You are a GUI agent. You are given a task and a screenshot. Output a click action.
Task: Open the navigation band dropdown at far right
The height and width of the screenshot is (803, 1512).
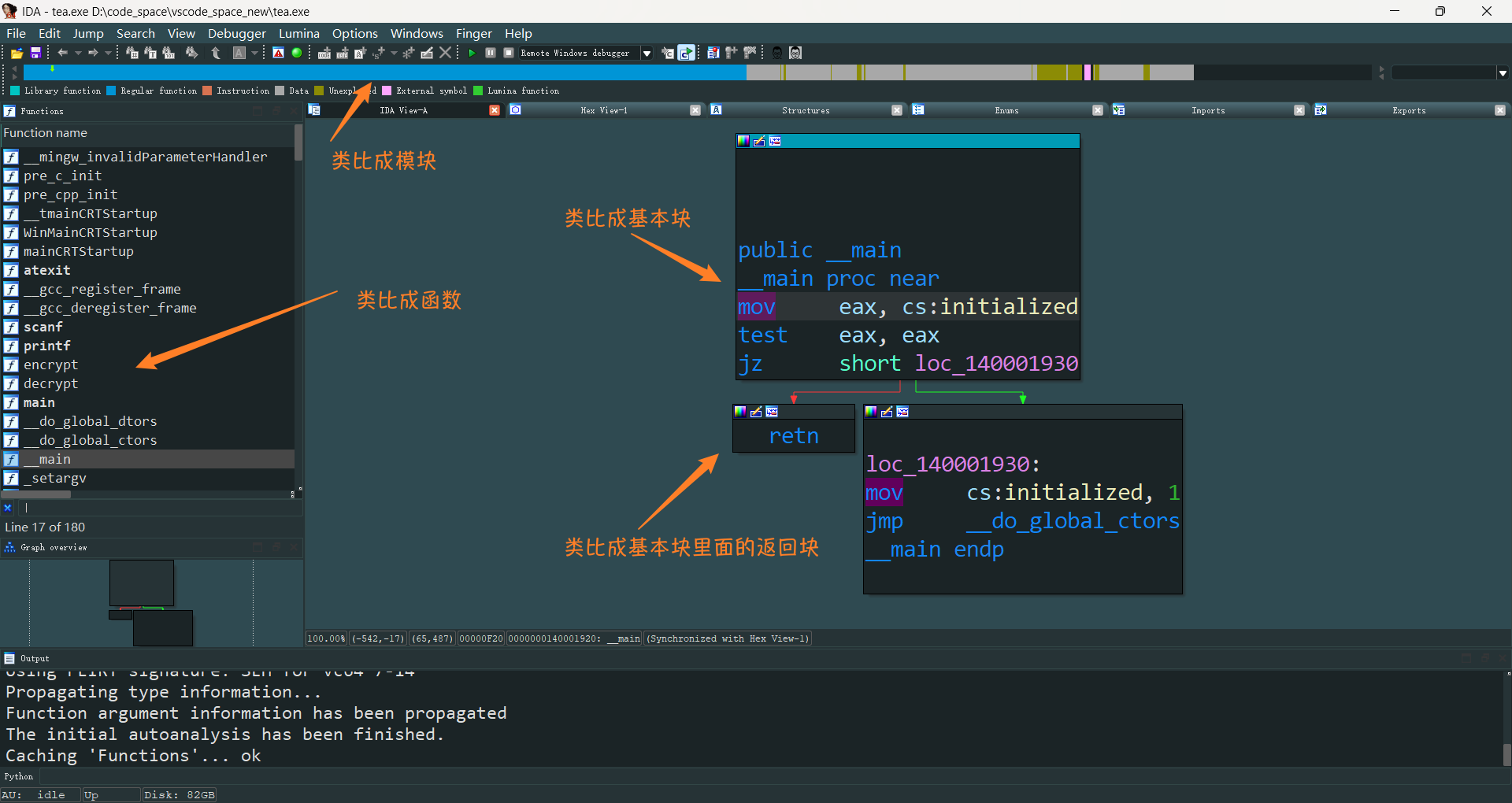point(1503,73)
